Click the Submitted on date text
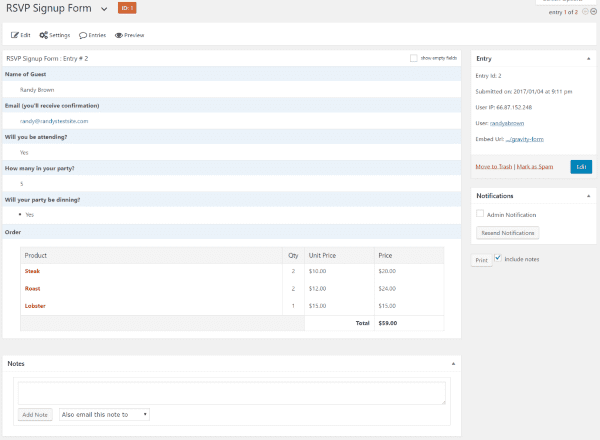 tap(523, 91)
